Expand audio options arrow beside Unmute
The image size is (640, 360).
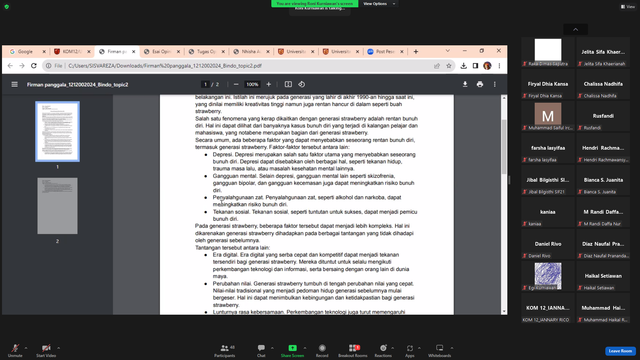26,348
